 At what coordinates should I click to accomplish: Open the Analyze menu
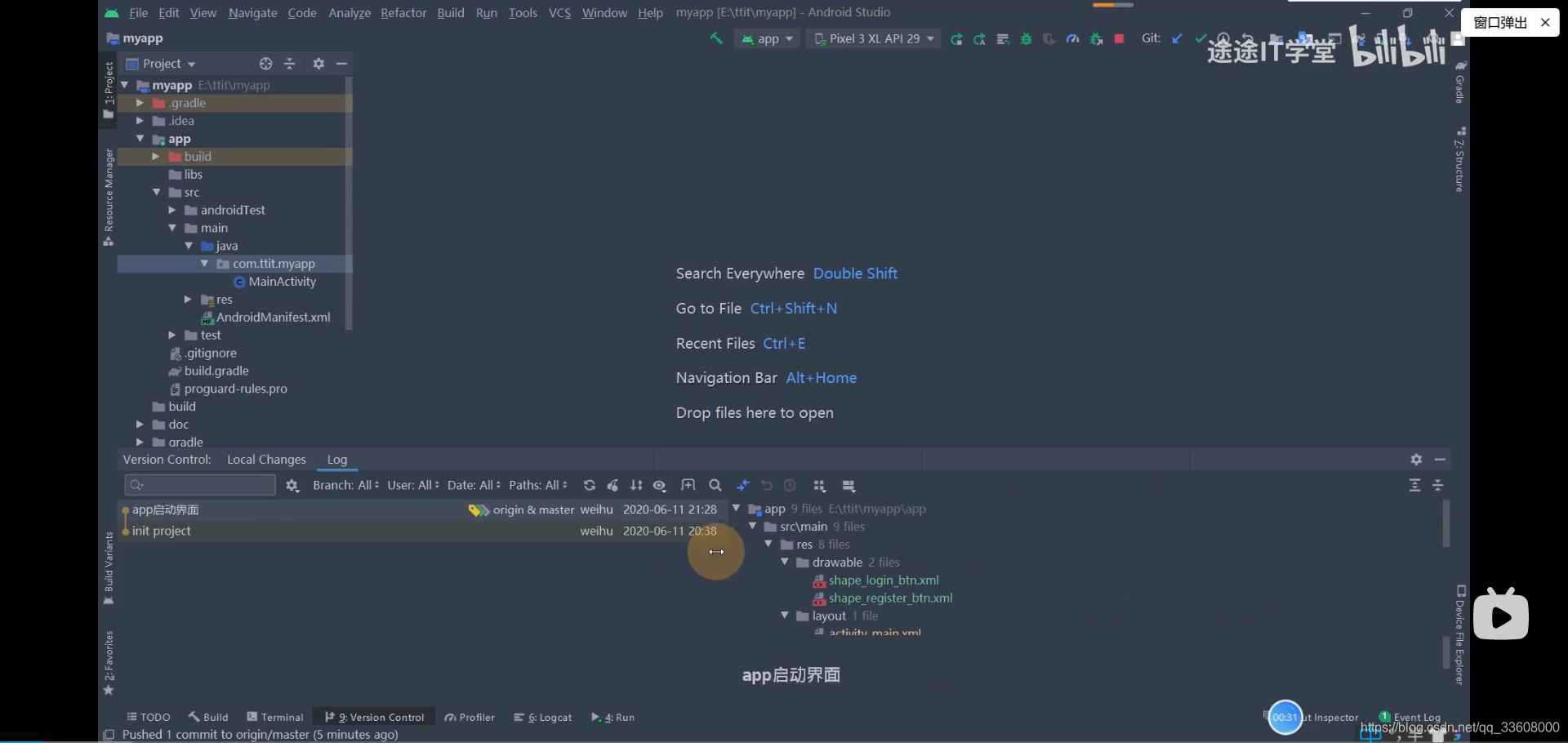coord(350,13)
